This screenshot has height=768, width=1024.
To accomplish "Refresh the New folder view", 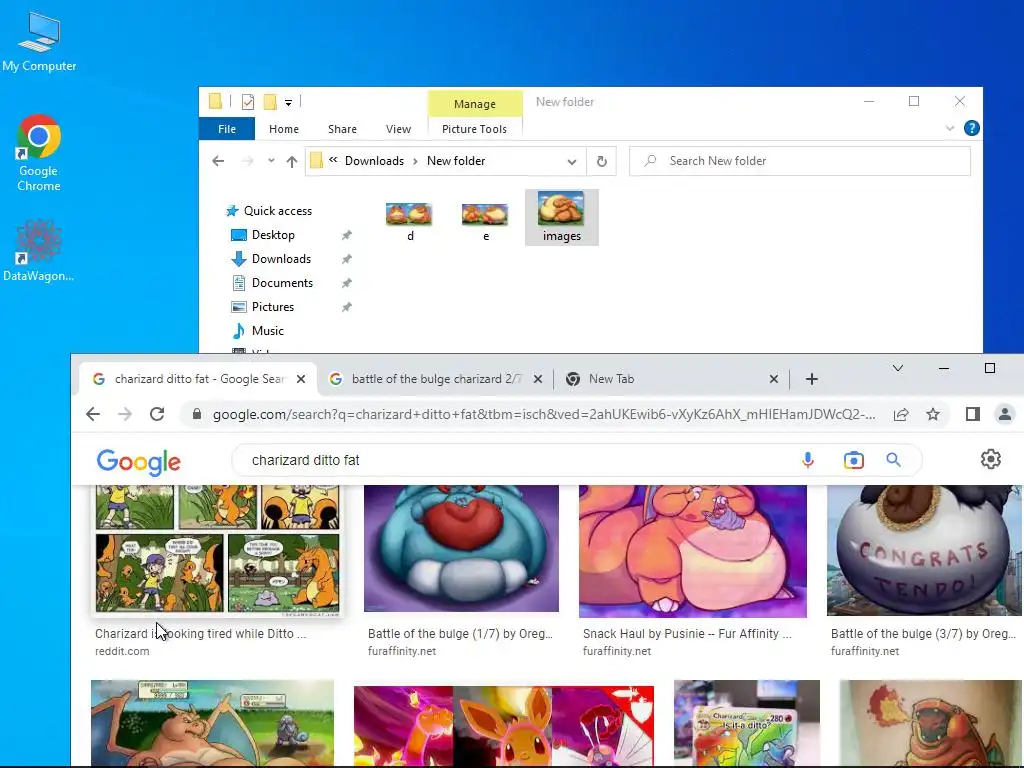I will click(601, 161).
